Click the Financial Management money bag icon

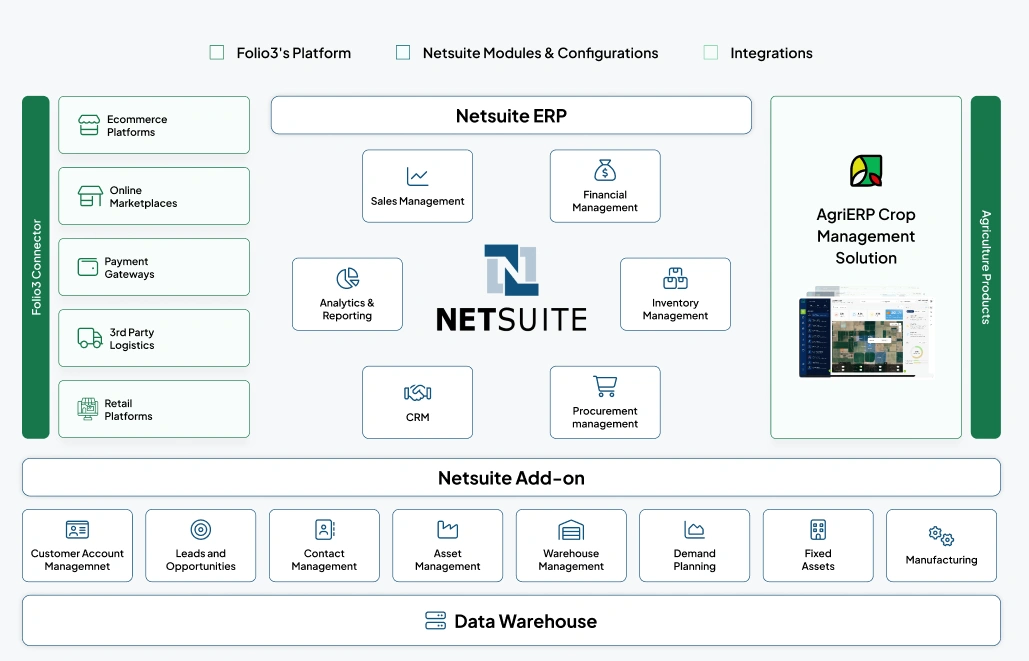[x=605, y=170]
